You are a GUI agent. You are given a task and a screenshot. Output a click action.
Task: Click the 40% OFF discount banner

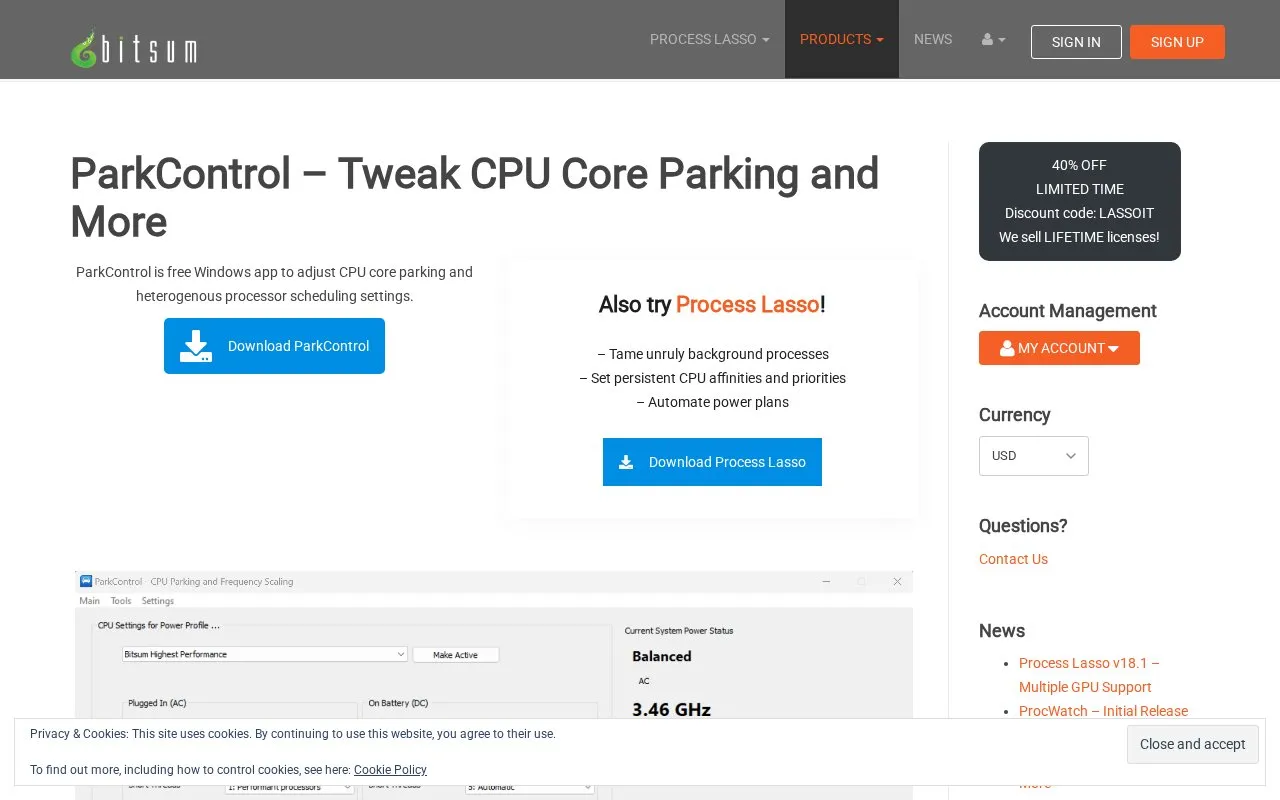[1080, 201]
